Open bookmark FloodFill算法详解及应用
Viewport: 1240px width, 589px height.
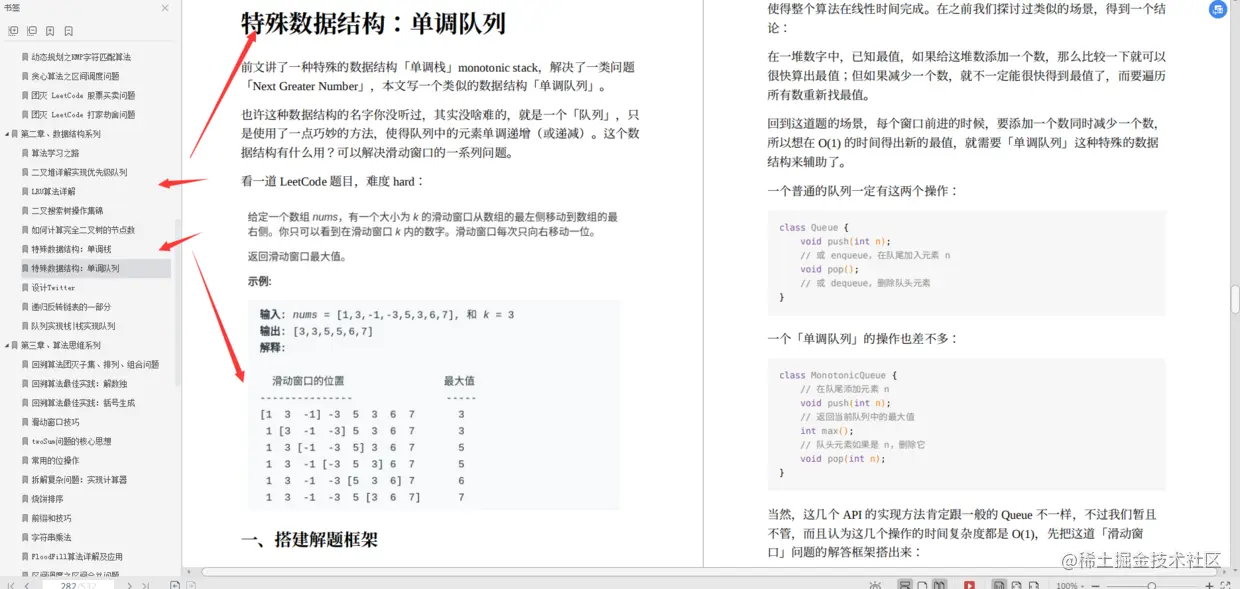click(x=77, y=556)
